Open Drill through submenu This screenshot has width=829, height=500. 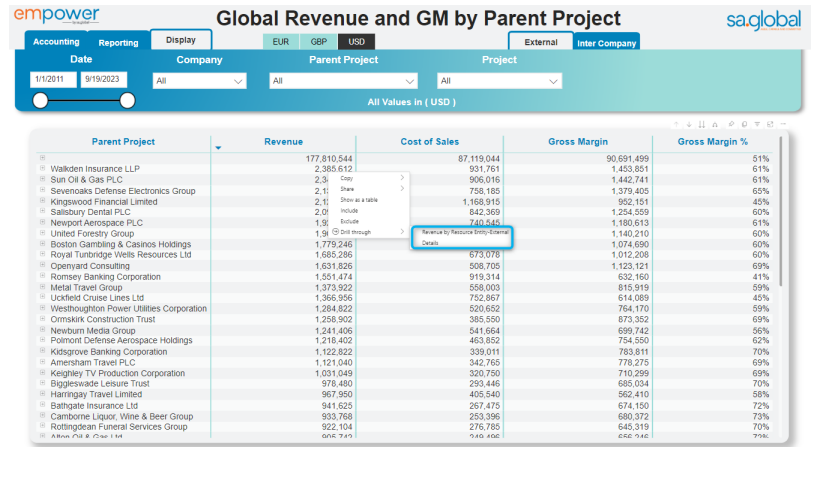(x=370, y=232)
